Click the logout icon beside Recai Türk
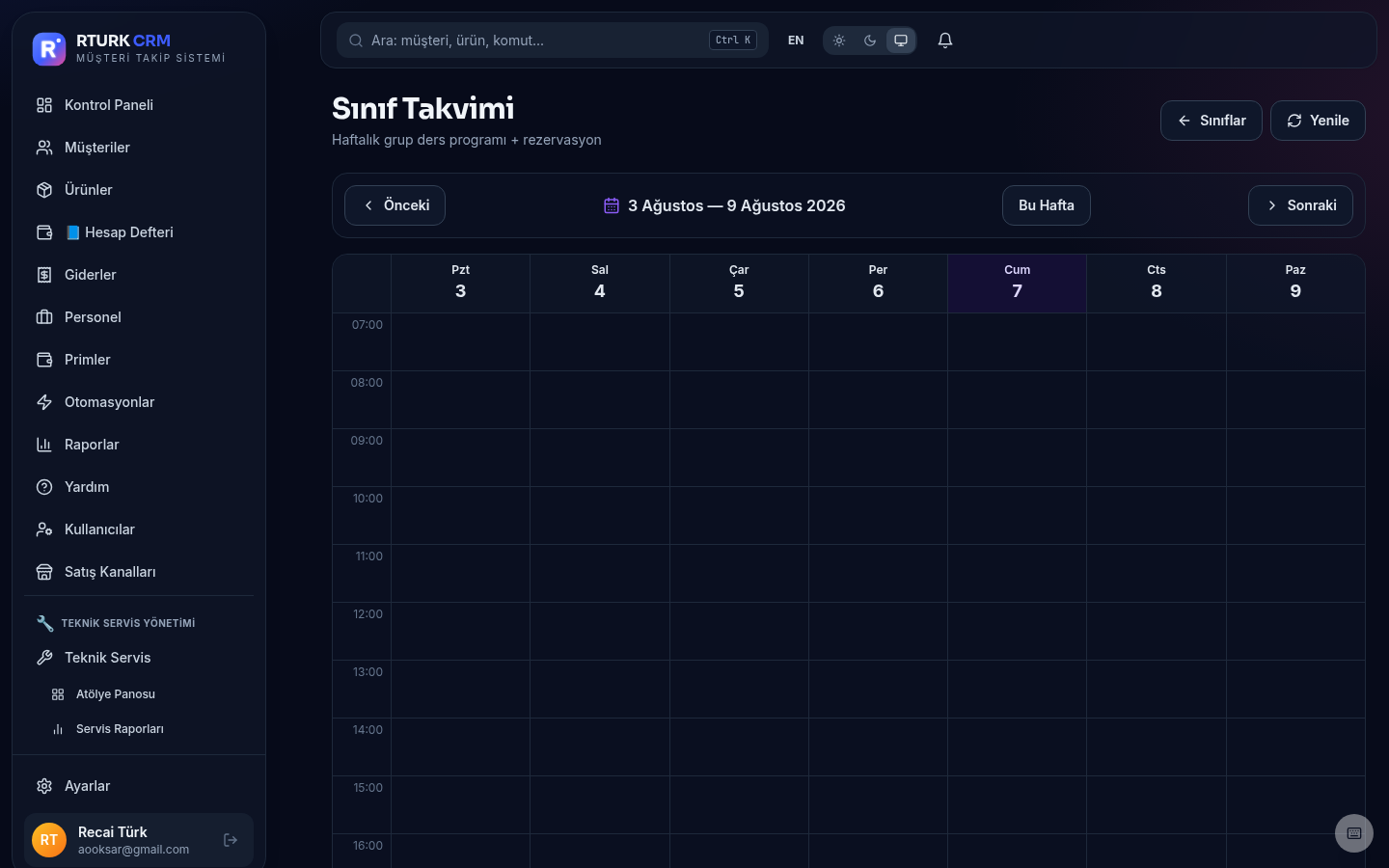The width and height of the screenshot is (1389, 868). click(x=231, y=840)
